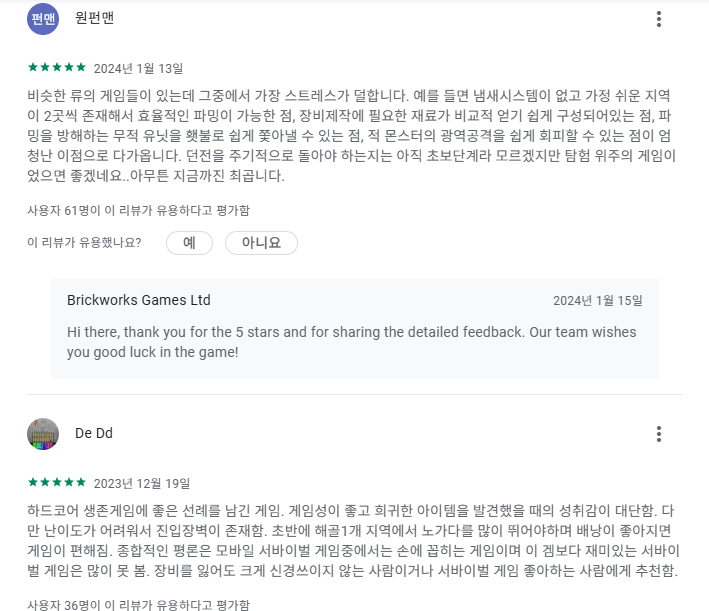709x611 pixels.
Task: Click the five-star rating on 원펀맨's review
Action: click(57, 68)
